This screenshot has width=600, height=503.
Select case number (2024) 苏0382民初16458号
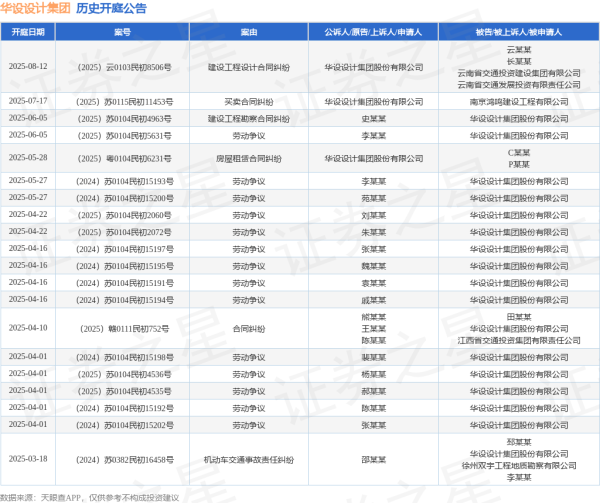tap(124, 459)
